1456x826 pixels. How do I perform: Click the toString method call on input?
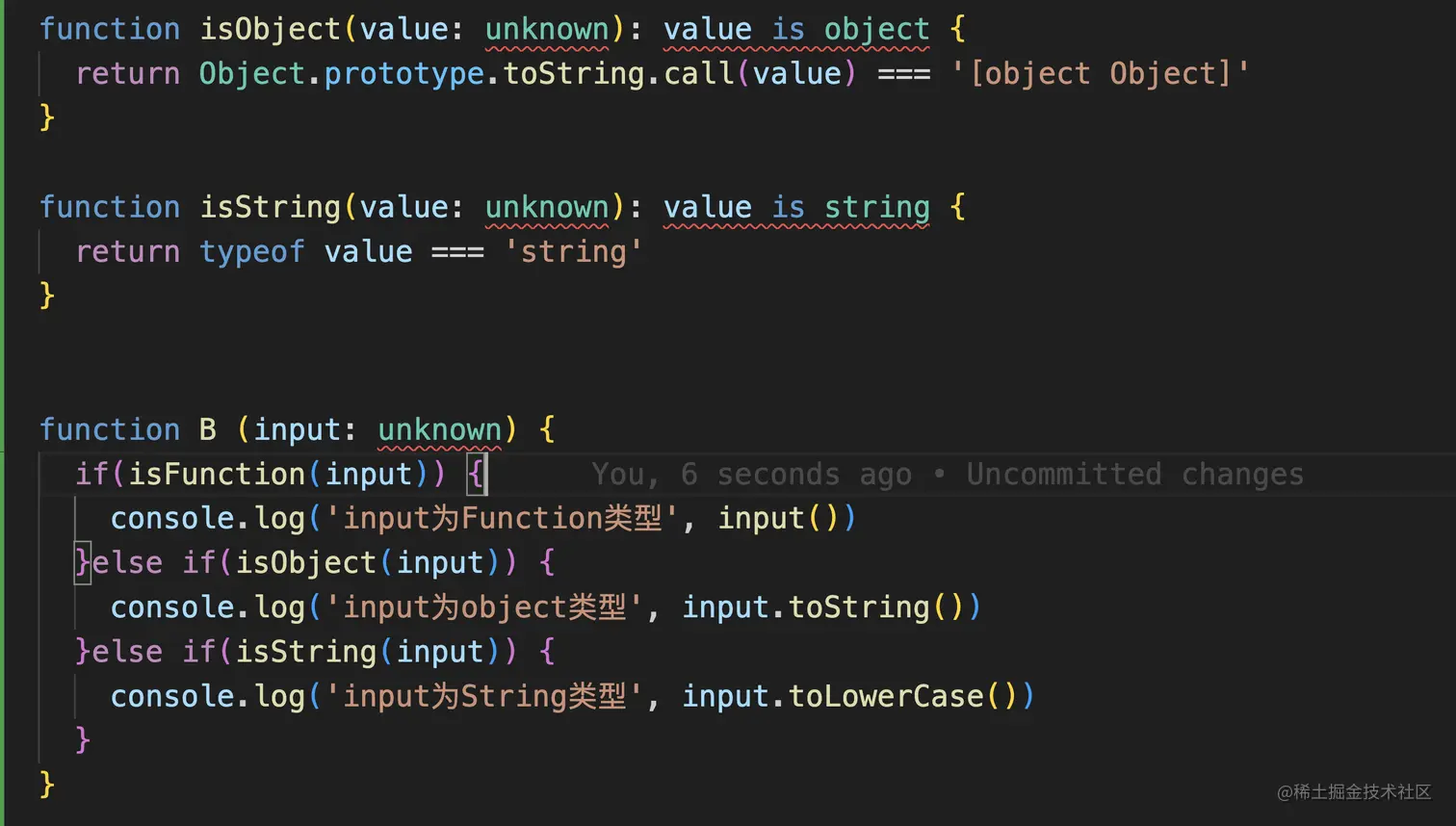tap(859, 607)
